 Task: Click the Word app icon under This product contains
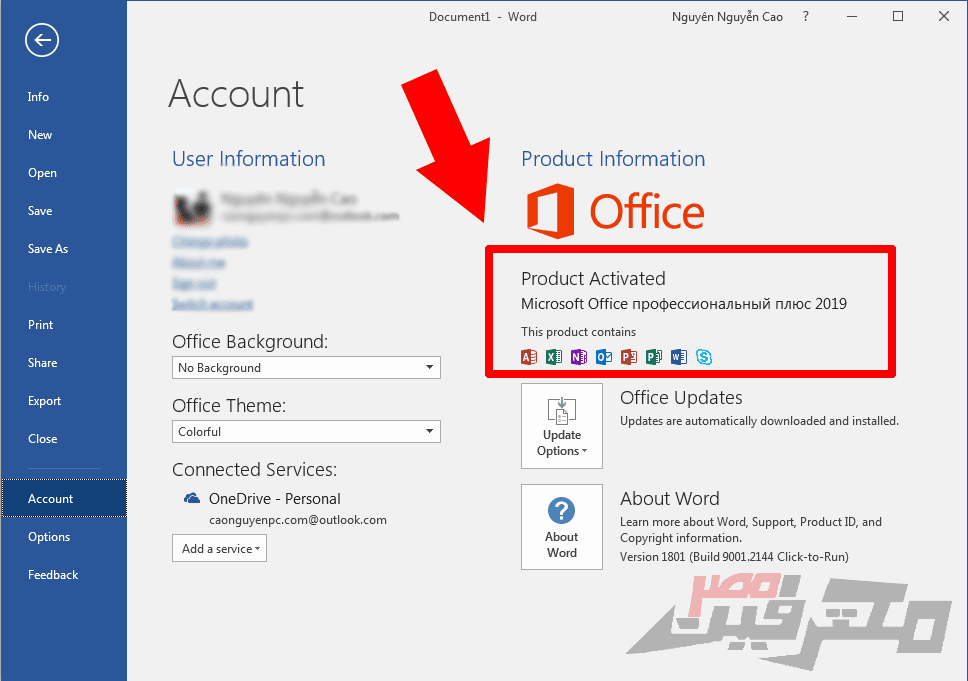click(678, 357)
